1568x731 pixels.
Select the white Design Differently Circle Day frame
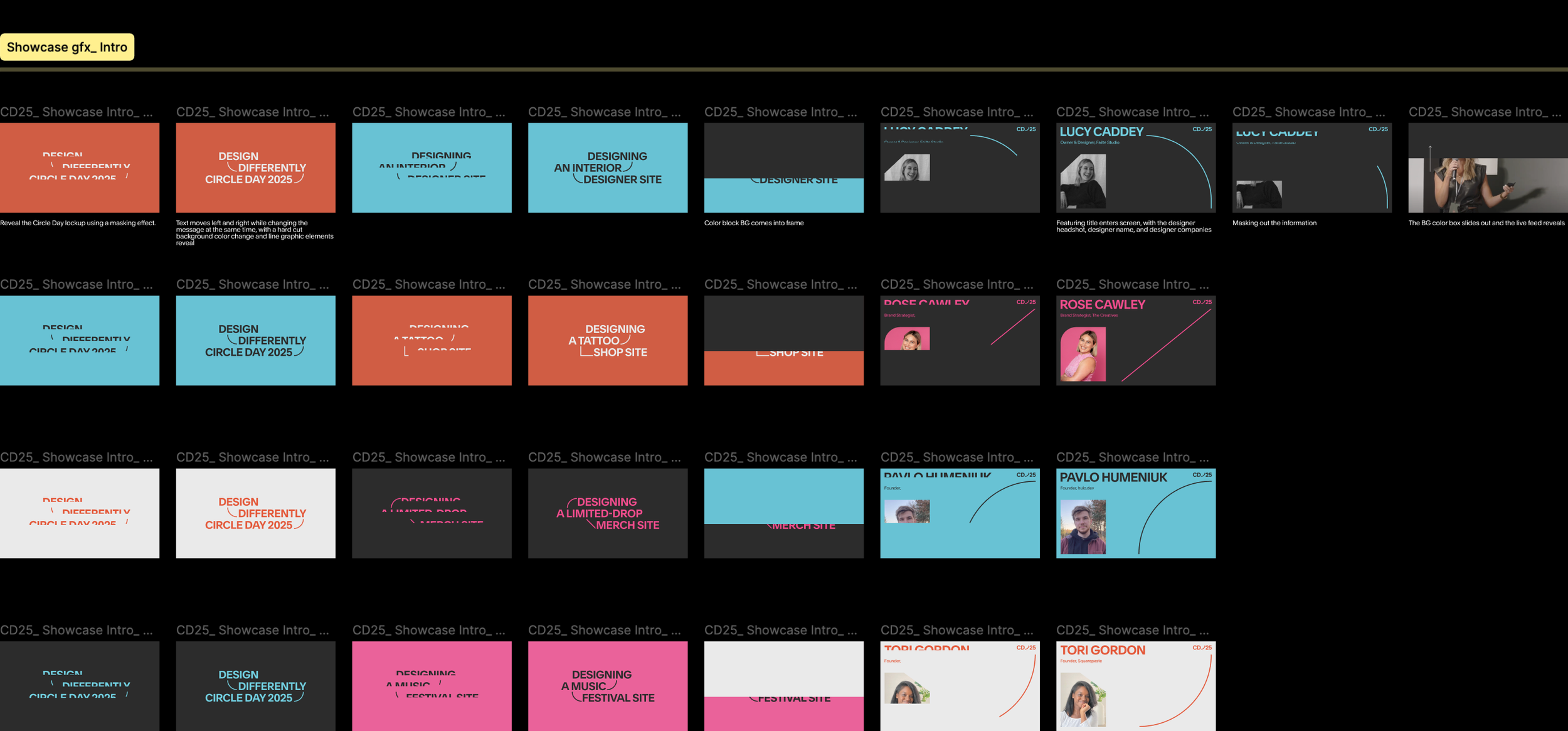255,513
